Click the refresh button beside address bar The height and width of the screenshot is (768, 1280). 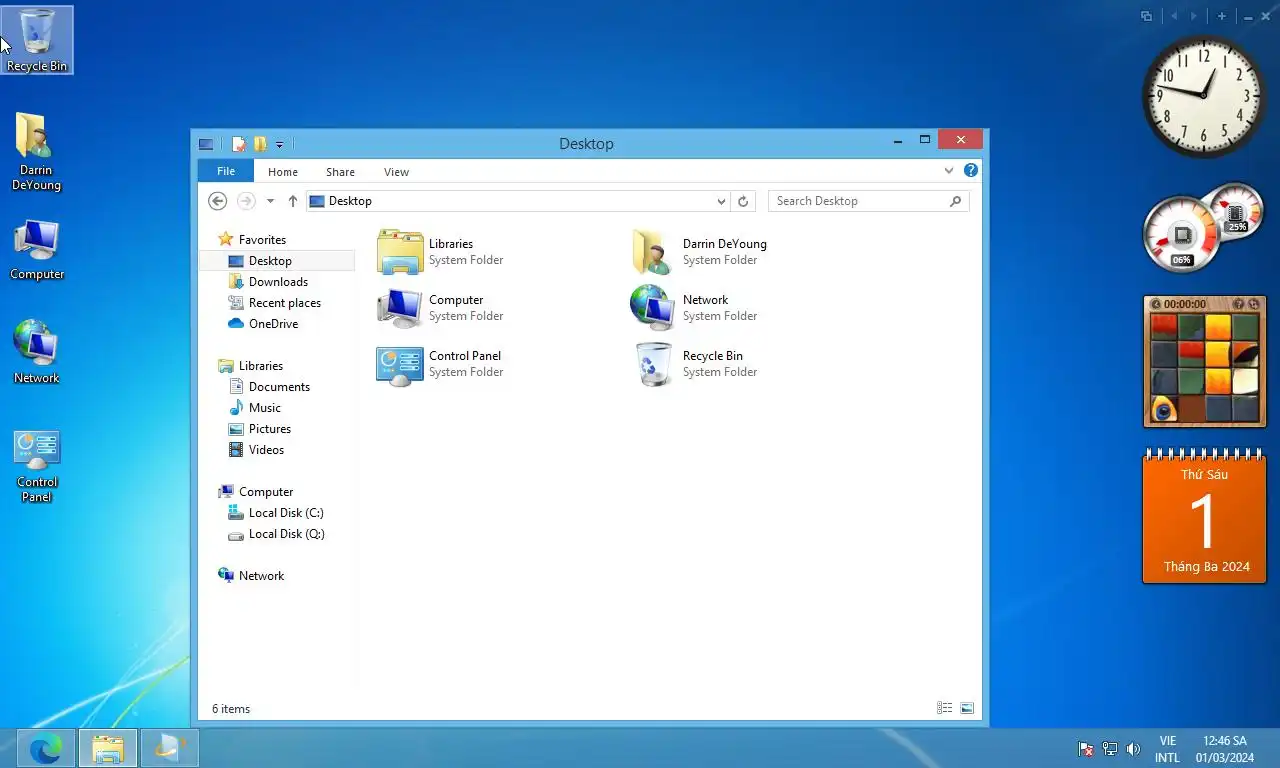pyautogui.click(x=743, y=201)
